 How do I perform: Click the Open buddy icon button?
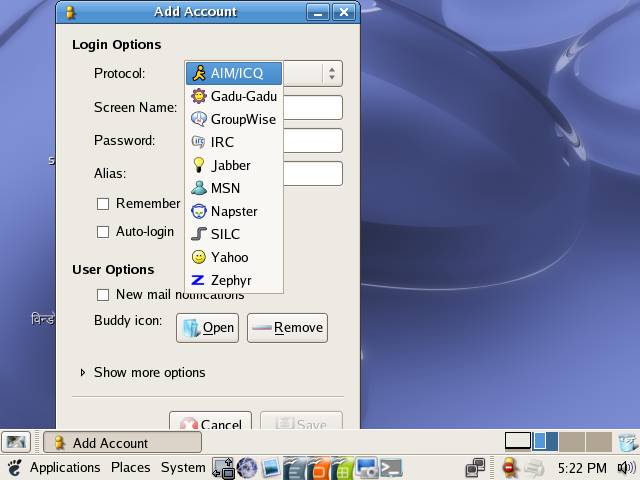click(x=207, y=327)
